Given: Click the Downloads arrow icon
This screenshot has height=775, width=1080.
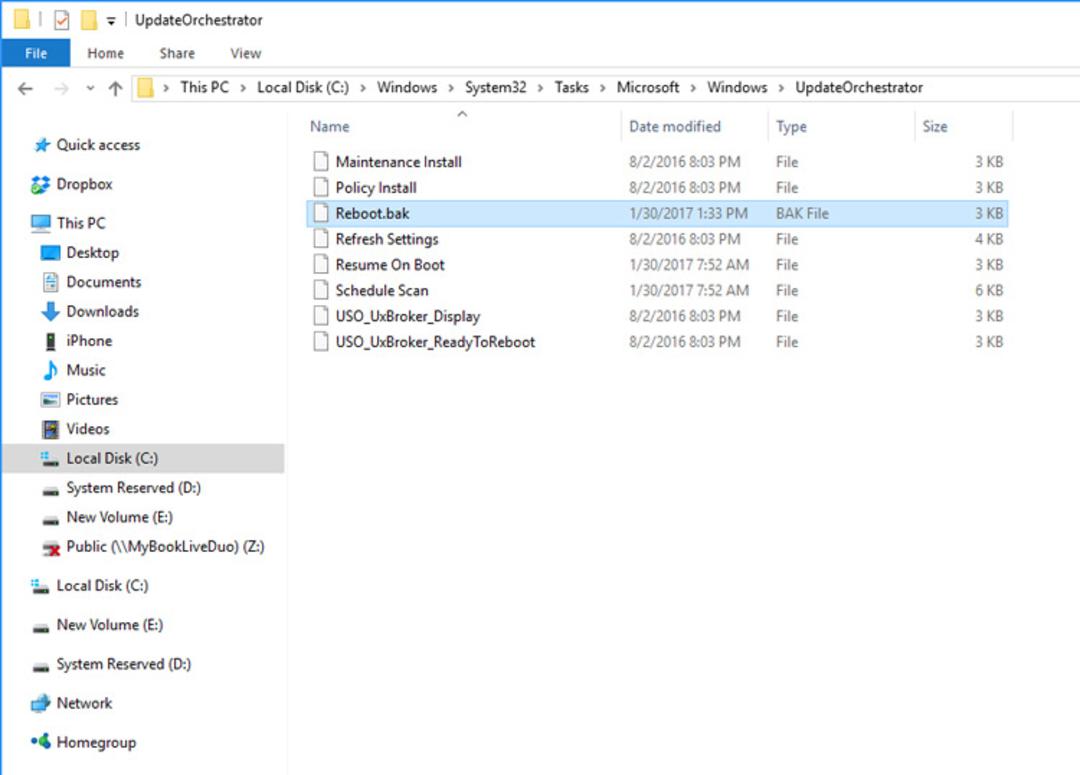Looking at the screenshot, I should pyautogui.click(x=50, y=311).
